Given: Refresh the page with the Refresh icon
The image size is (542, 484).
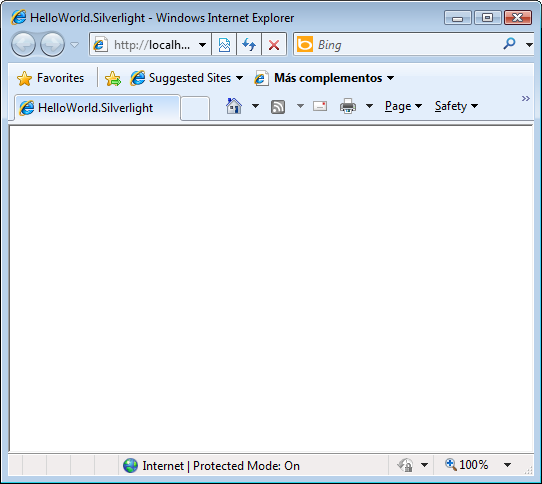Looking at the screenshot, I should point(249,45).
